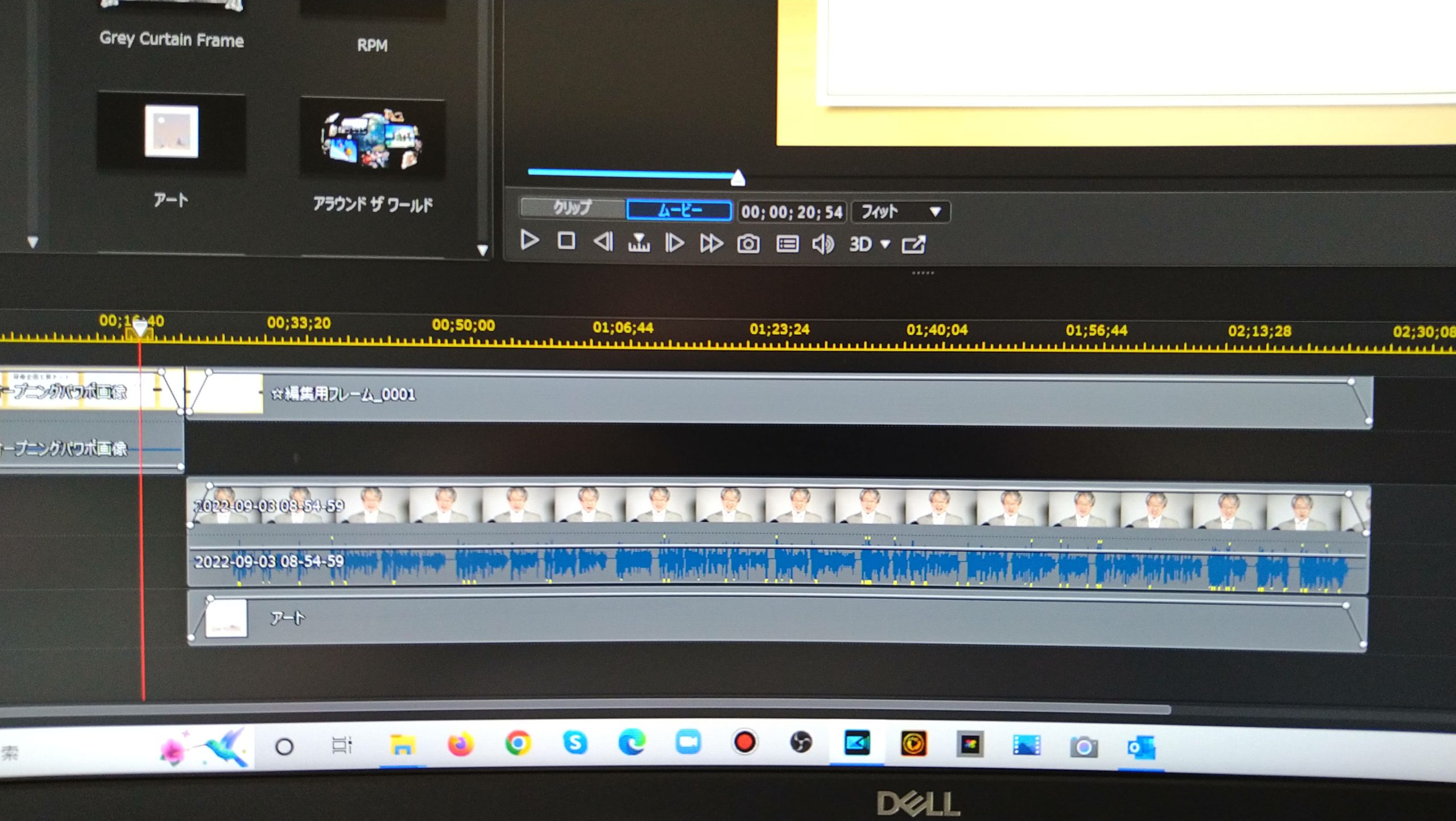Take a snapshot with the camera icon

click(x=748, y=244)
